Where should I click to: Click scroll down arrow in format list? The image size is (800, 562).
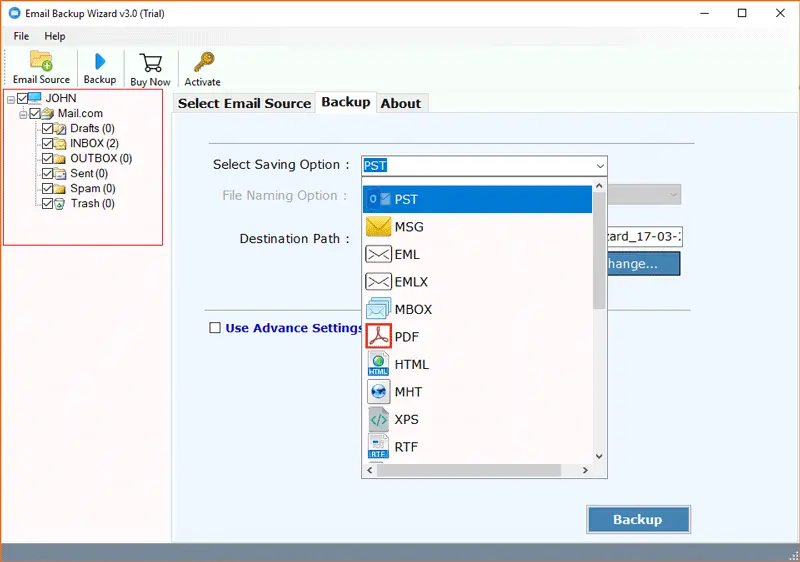tap(599, 456)
